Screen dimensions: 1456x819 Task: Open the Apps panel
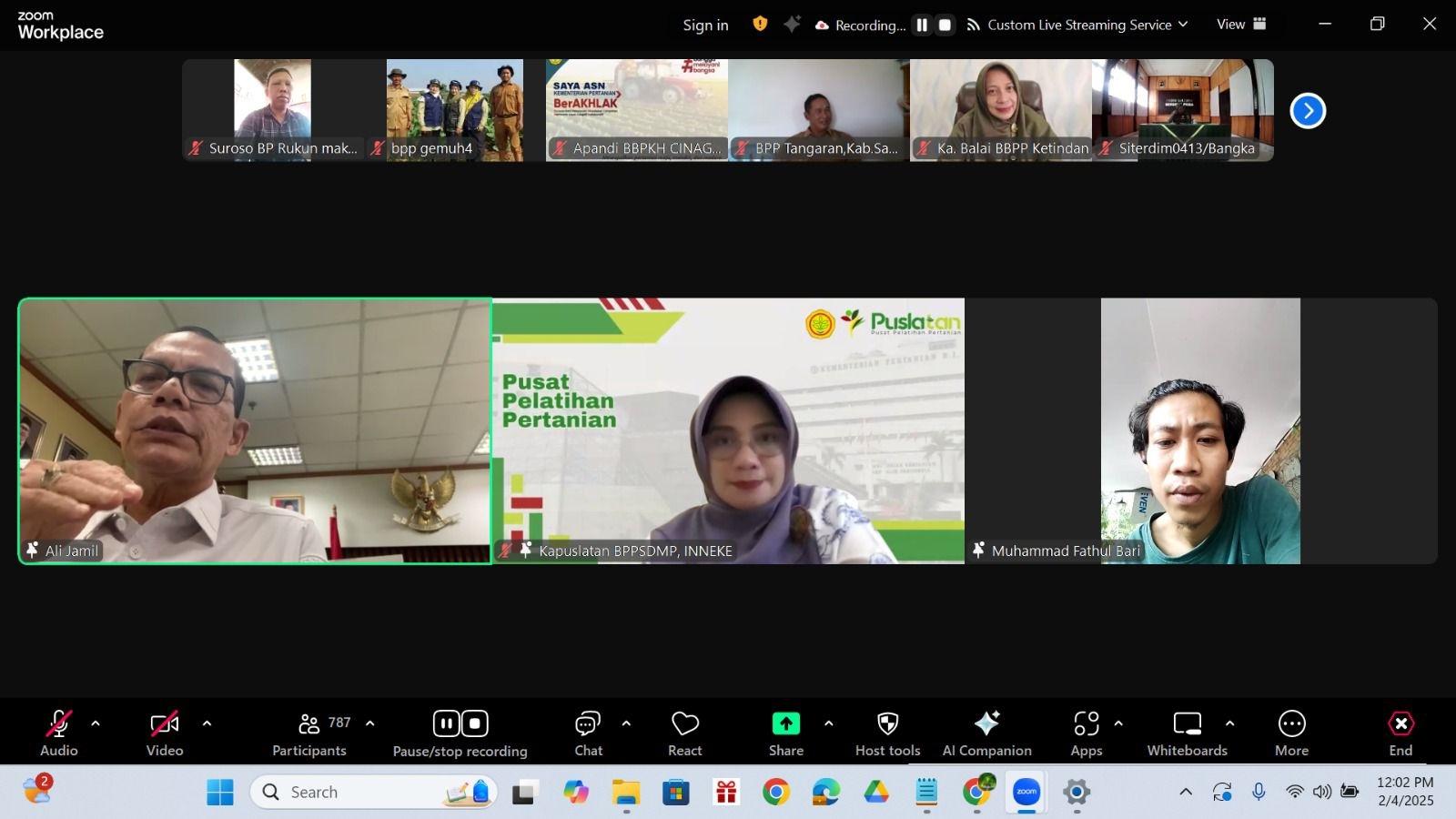point(1086,733)
